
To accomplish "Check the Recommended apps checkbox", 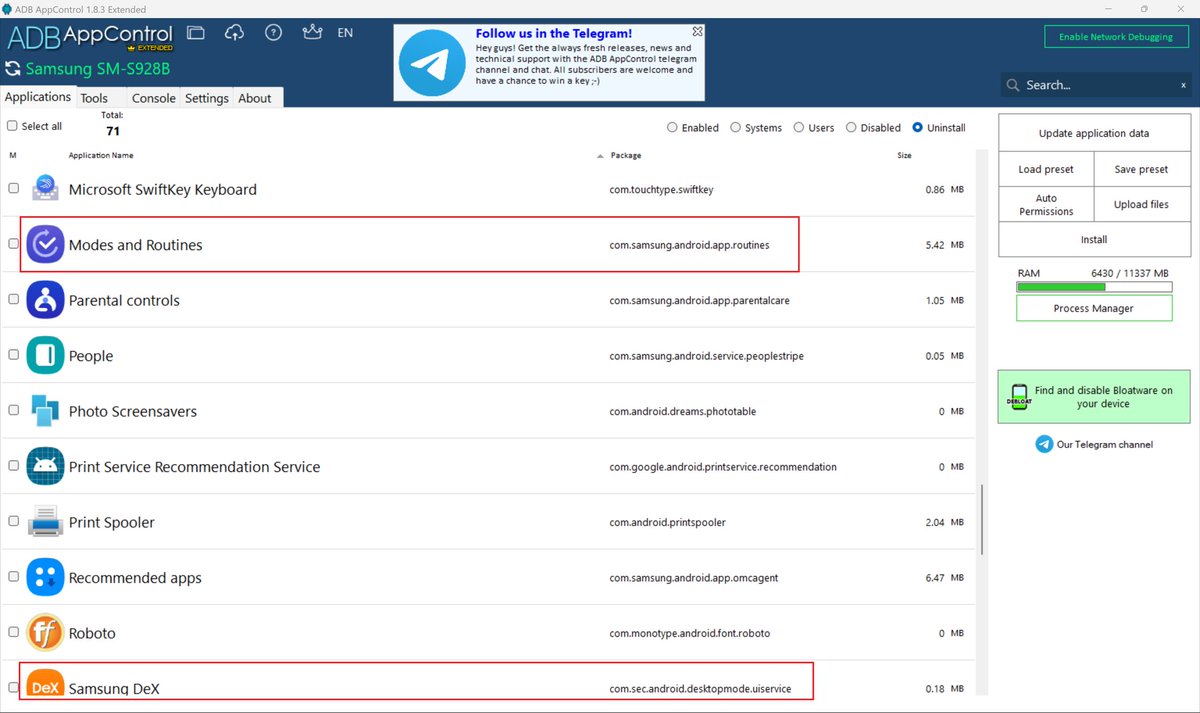I will tap(14, 576).
